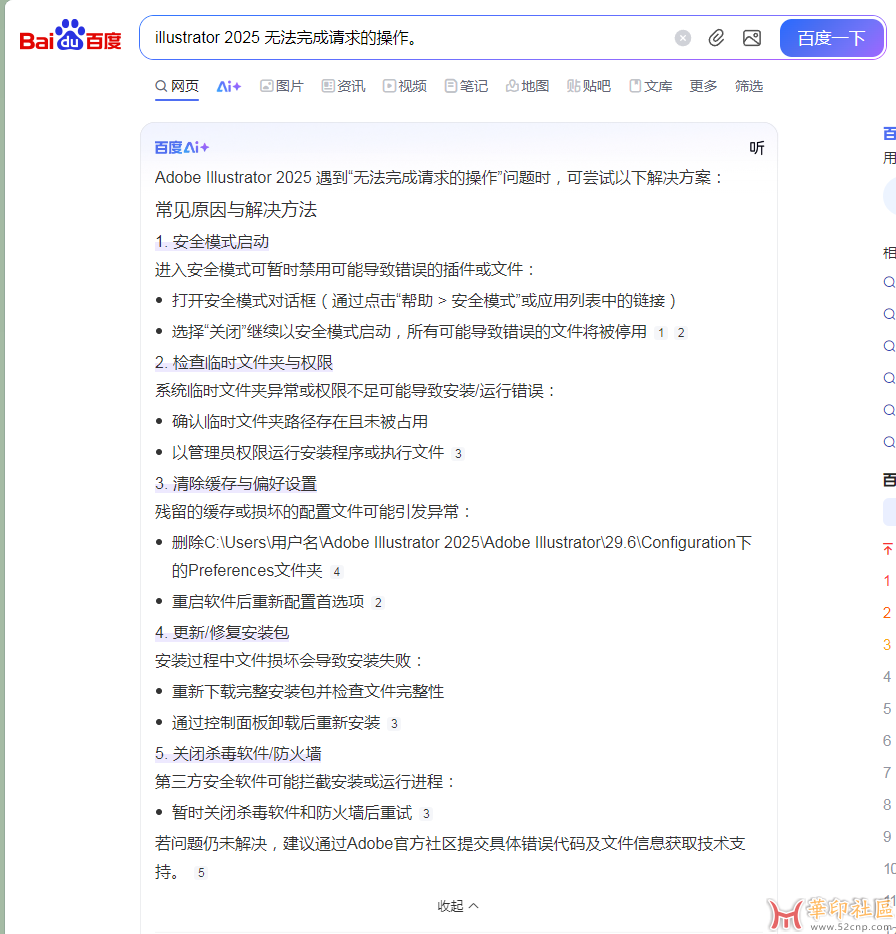Click heading 3. 清除缓存与偏好设置
Screen dimensions: 896x934
click(236, 484)
